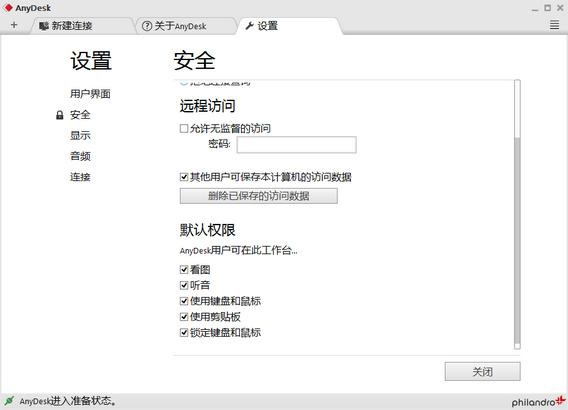Uncheck 使用剪贴板 permission
Image resolution: width=568 pixels, height=410 pixels.
point(184,317)
